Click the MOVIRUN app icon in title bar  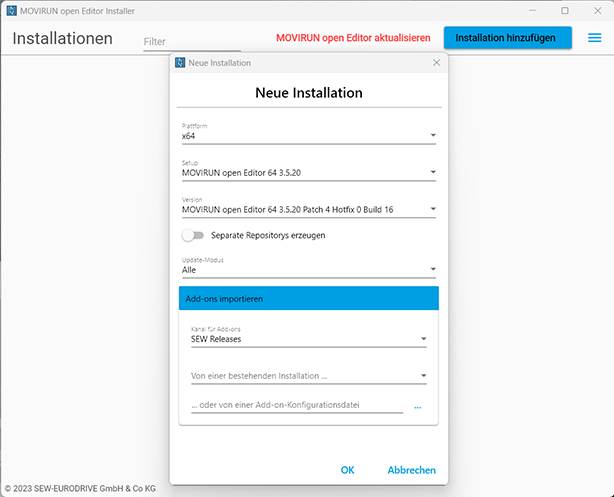coord(11,10)
